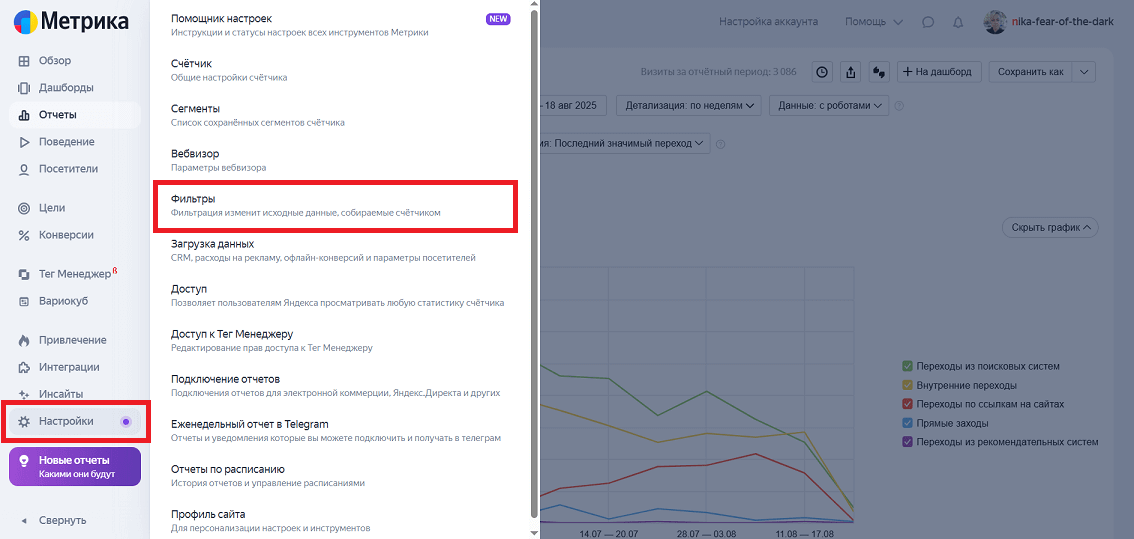The image size is (1134, 539).
Task: Select Фильтры in the settings menu
Action: (335, 206)
